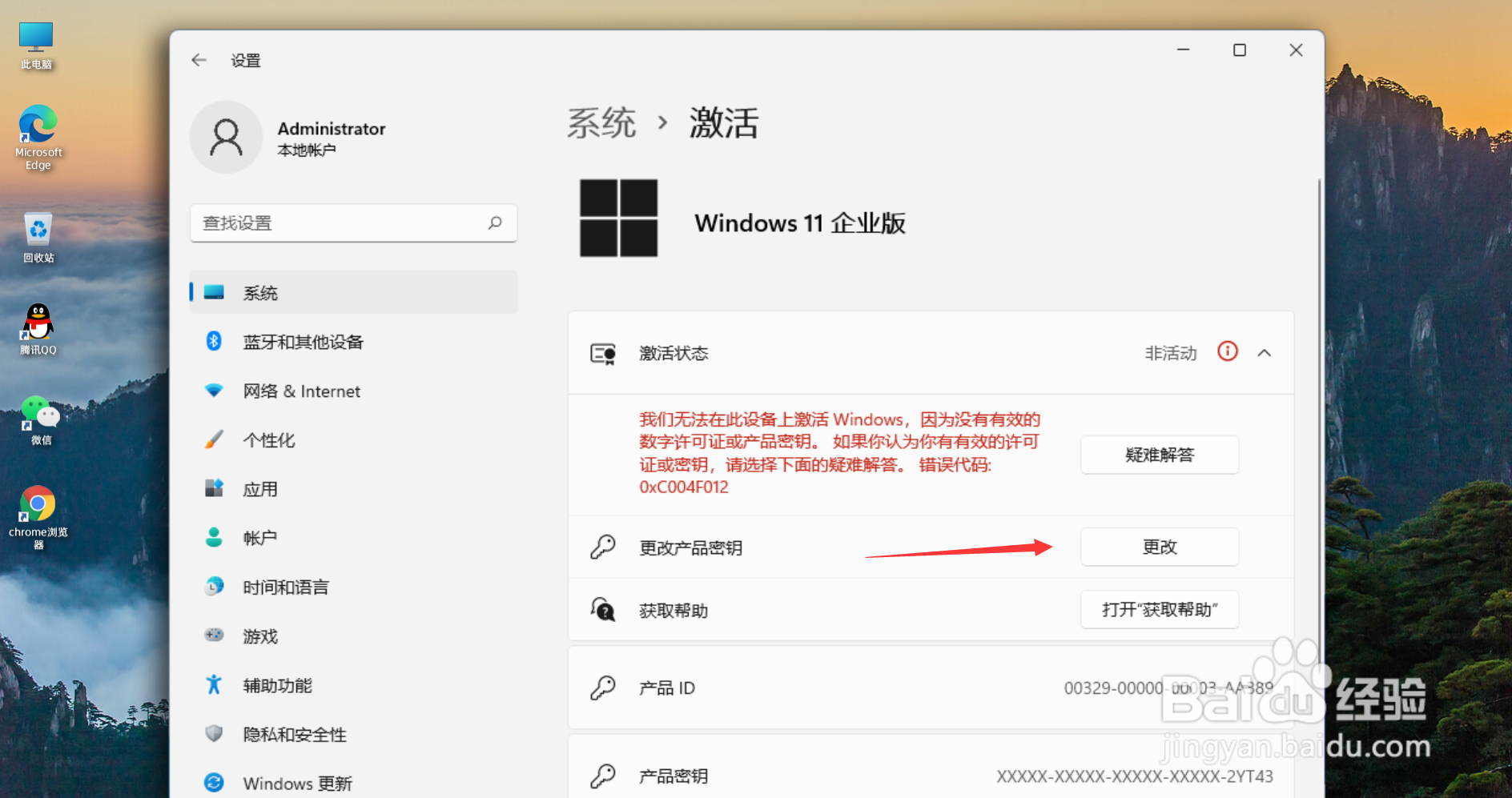
Task: Click the 疑难解答 button
Action: 1160,455
